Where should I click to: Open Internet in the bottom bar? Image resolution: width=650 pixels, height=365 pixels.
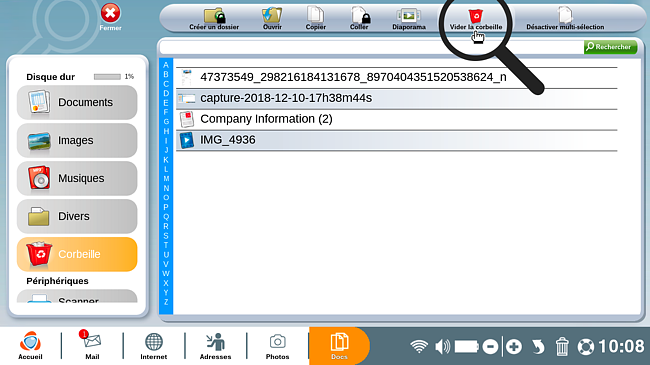[154, 346]
